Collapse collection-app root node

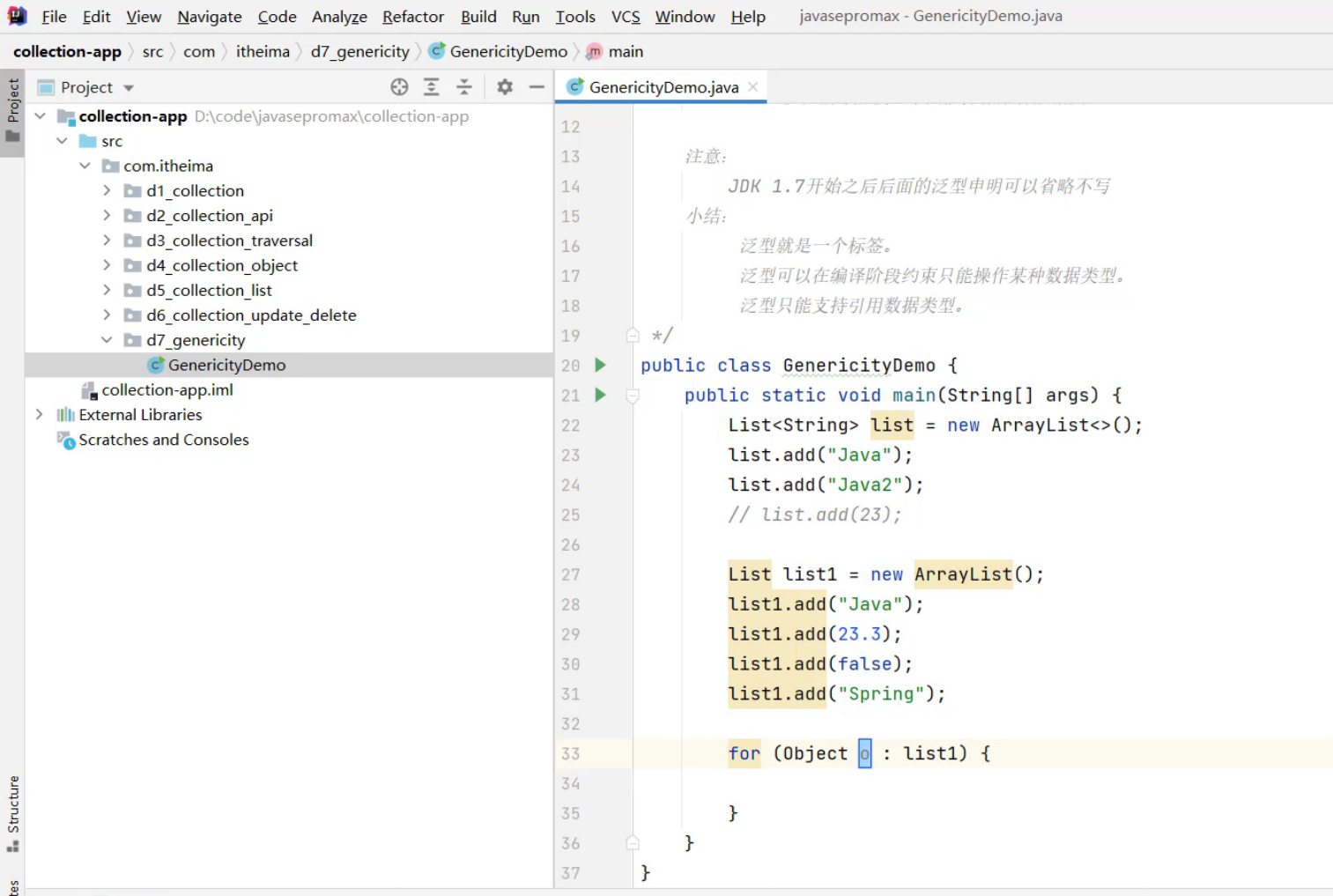click(41, 116)
